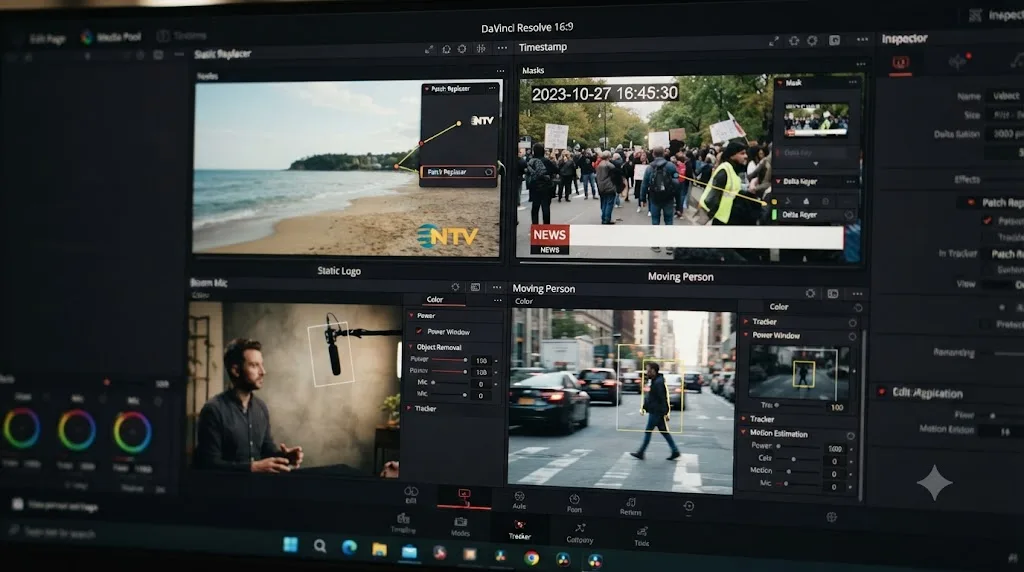The image size is (1024, 572).
Task: Expand the Tracker section in Boom Mic panel
Action: click(x=409, y=408)
